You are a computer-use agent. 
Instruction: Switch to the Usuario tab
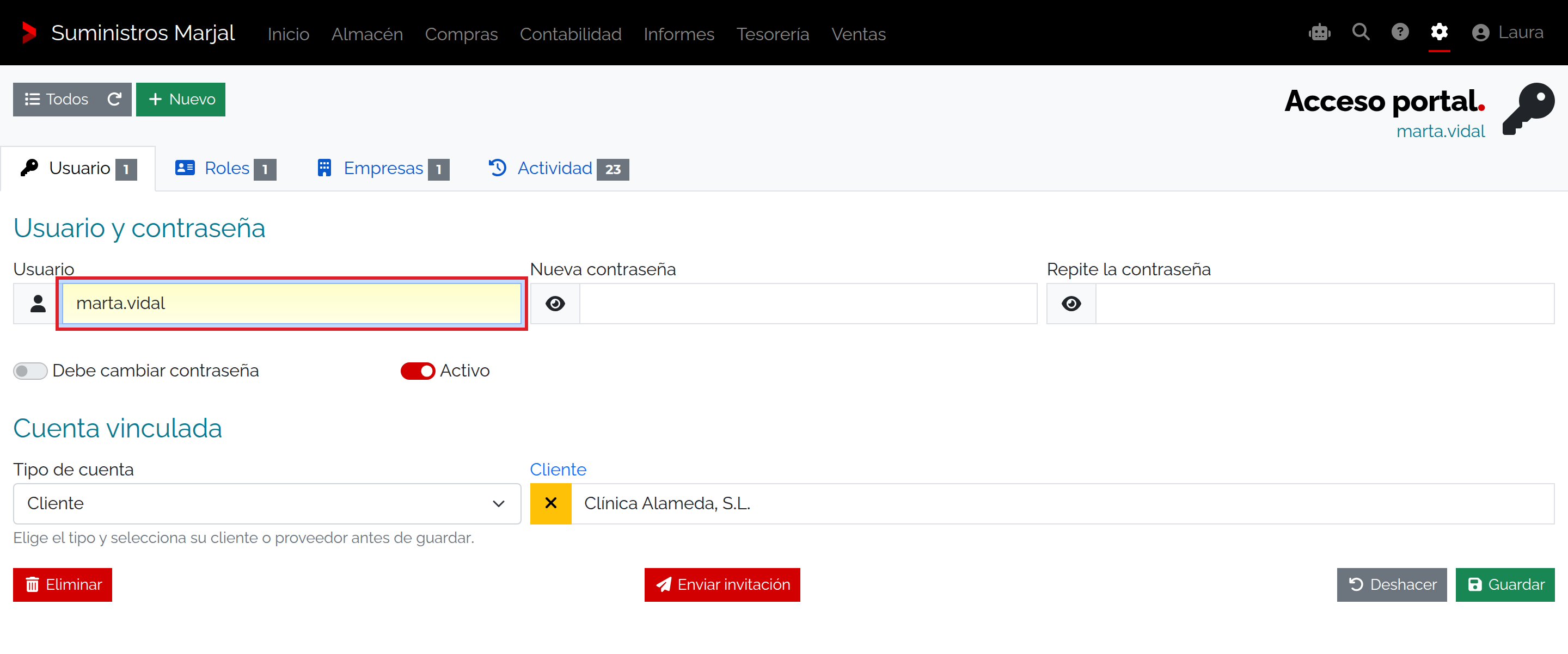click(78, 168)
